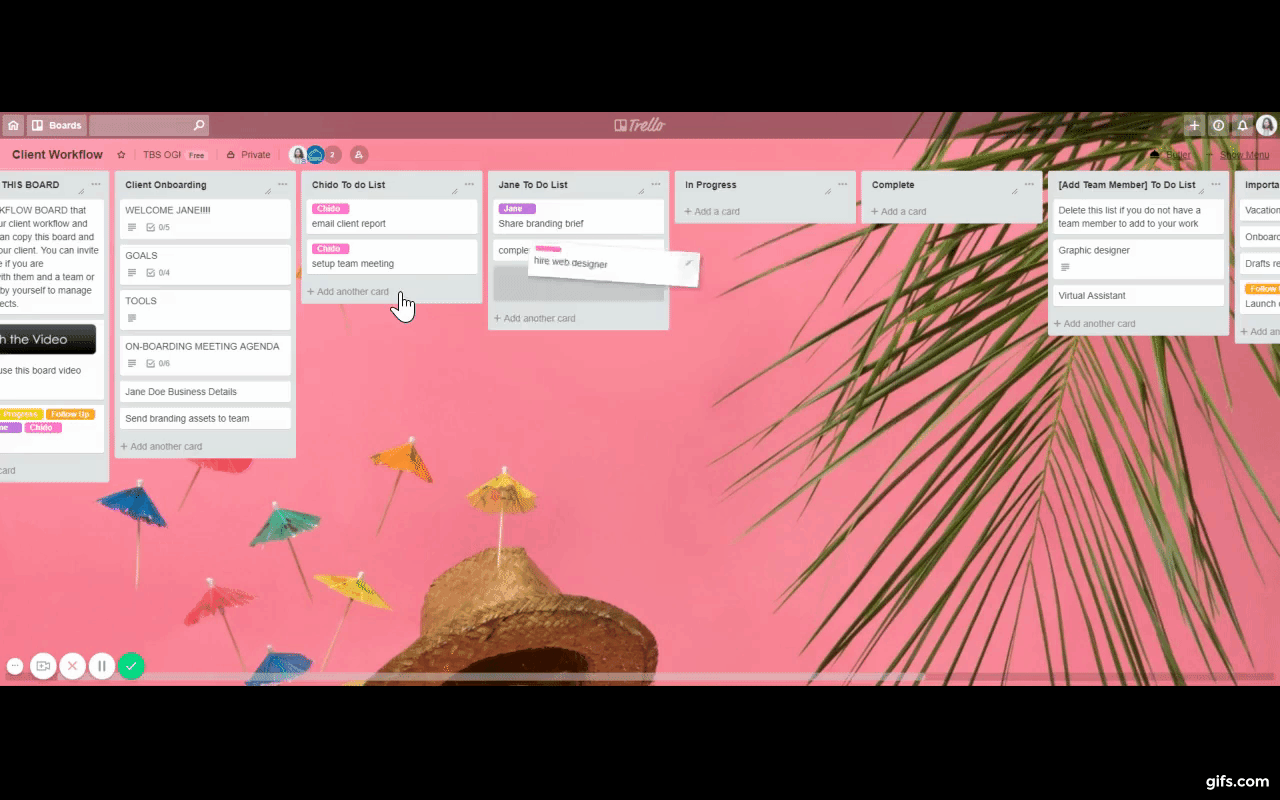Click the first member avatar on board
The height and width of the screenshot is (800, 1280).
pos(298,155)
